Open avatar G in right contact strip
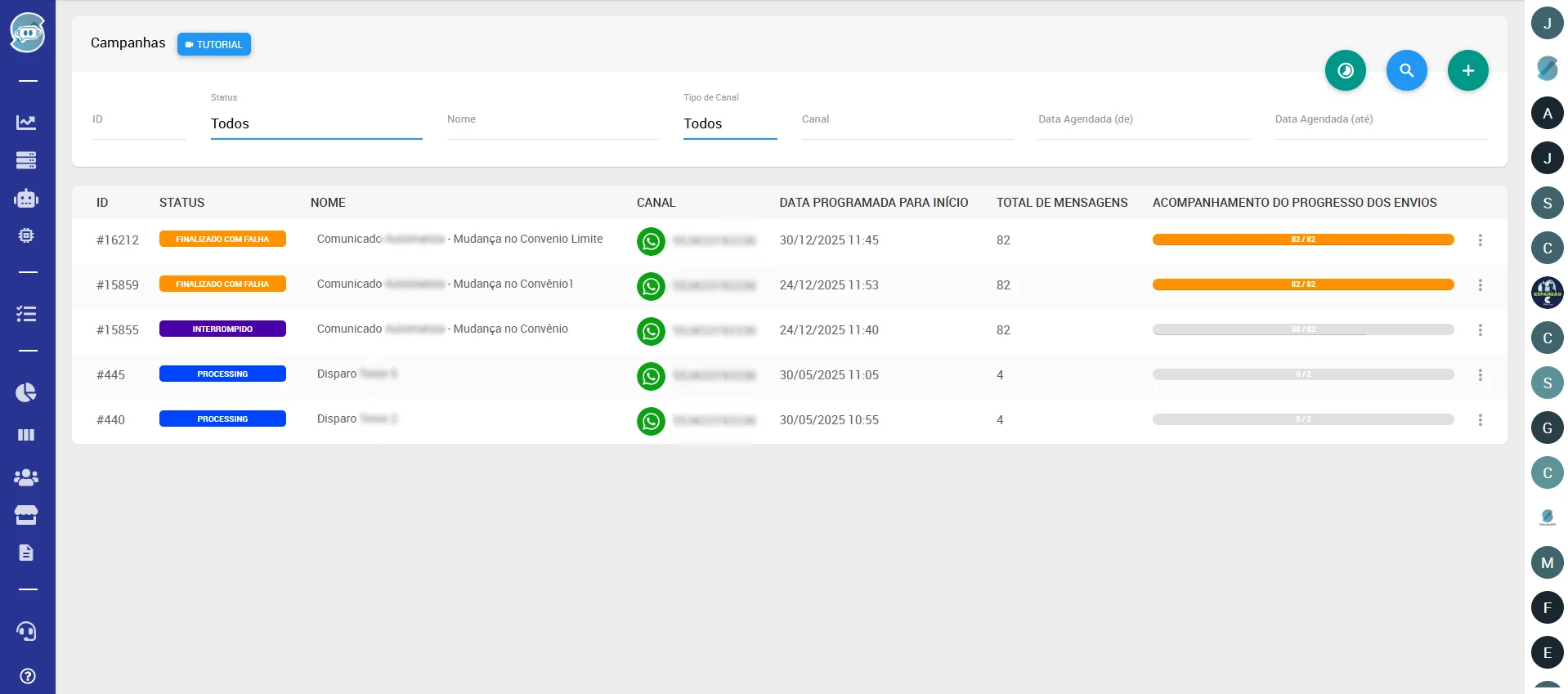The image size is (1568, 694). [x=1548, y=428]
